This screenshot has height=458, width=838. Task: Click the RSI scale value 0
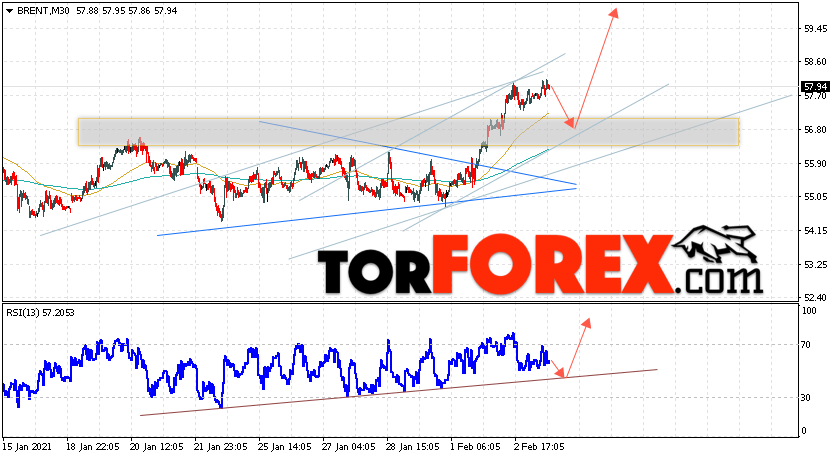[x=805, y=431]
